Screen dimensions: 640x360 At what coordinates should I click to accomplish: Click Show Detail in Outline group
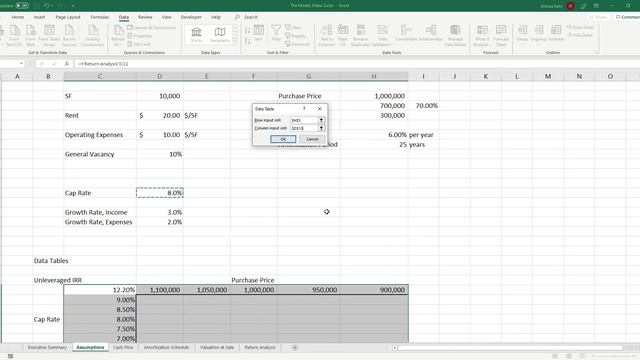(x=580, y=27)
